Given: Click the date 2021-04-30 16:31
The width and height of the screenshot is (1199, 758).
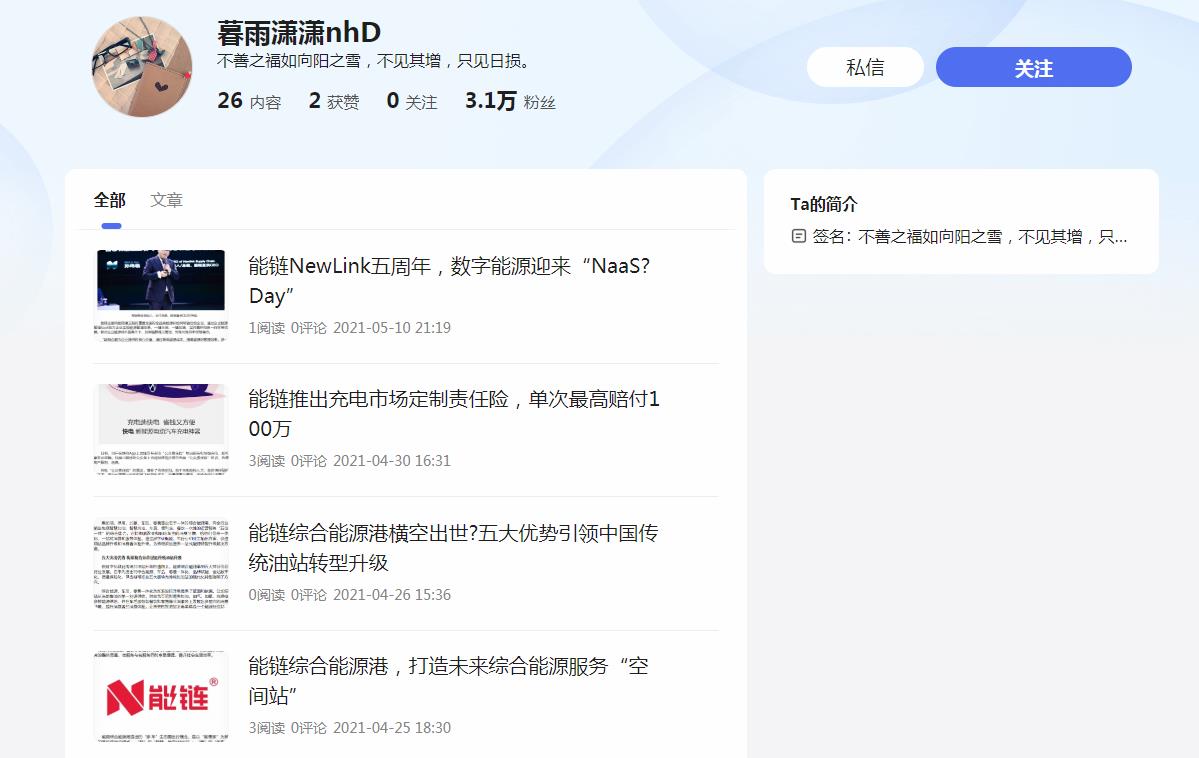Looking at the screenshot, I should point(392,461).
